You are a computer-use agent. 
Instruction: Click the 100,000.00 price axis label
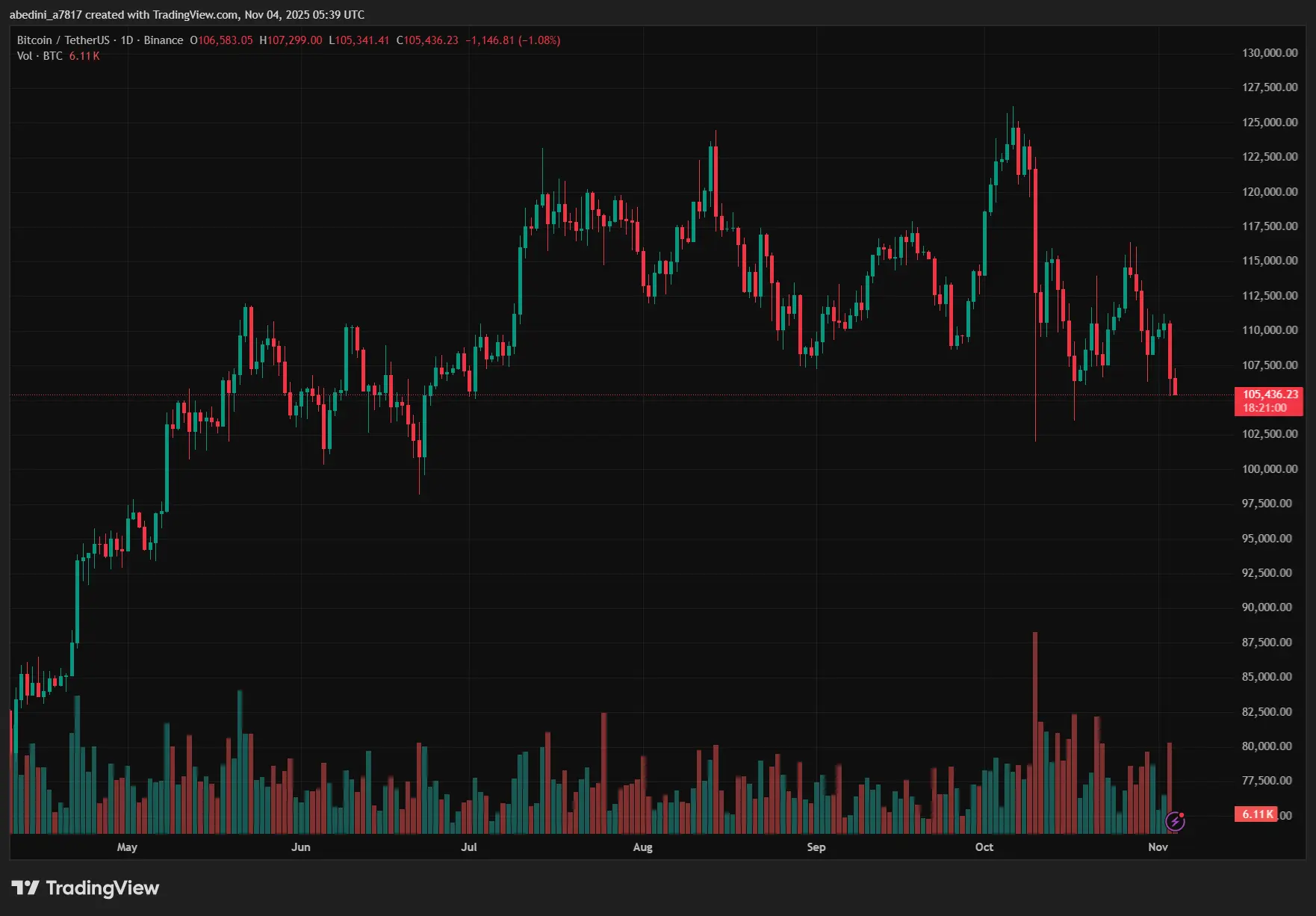1269,468
